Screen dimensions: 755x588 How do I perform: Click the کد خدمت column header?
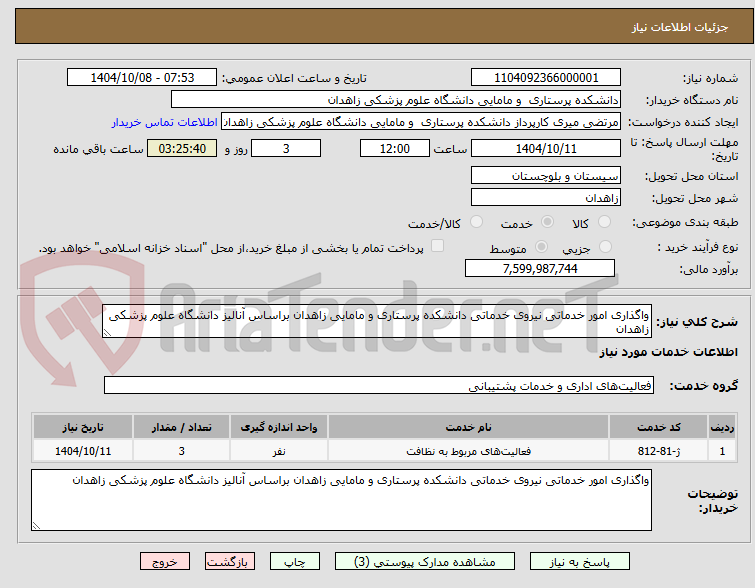659,427
